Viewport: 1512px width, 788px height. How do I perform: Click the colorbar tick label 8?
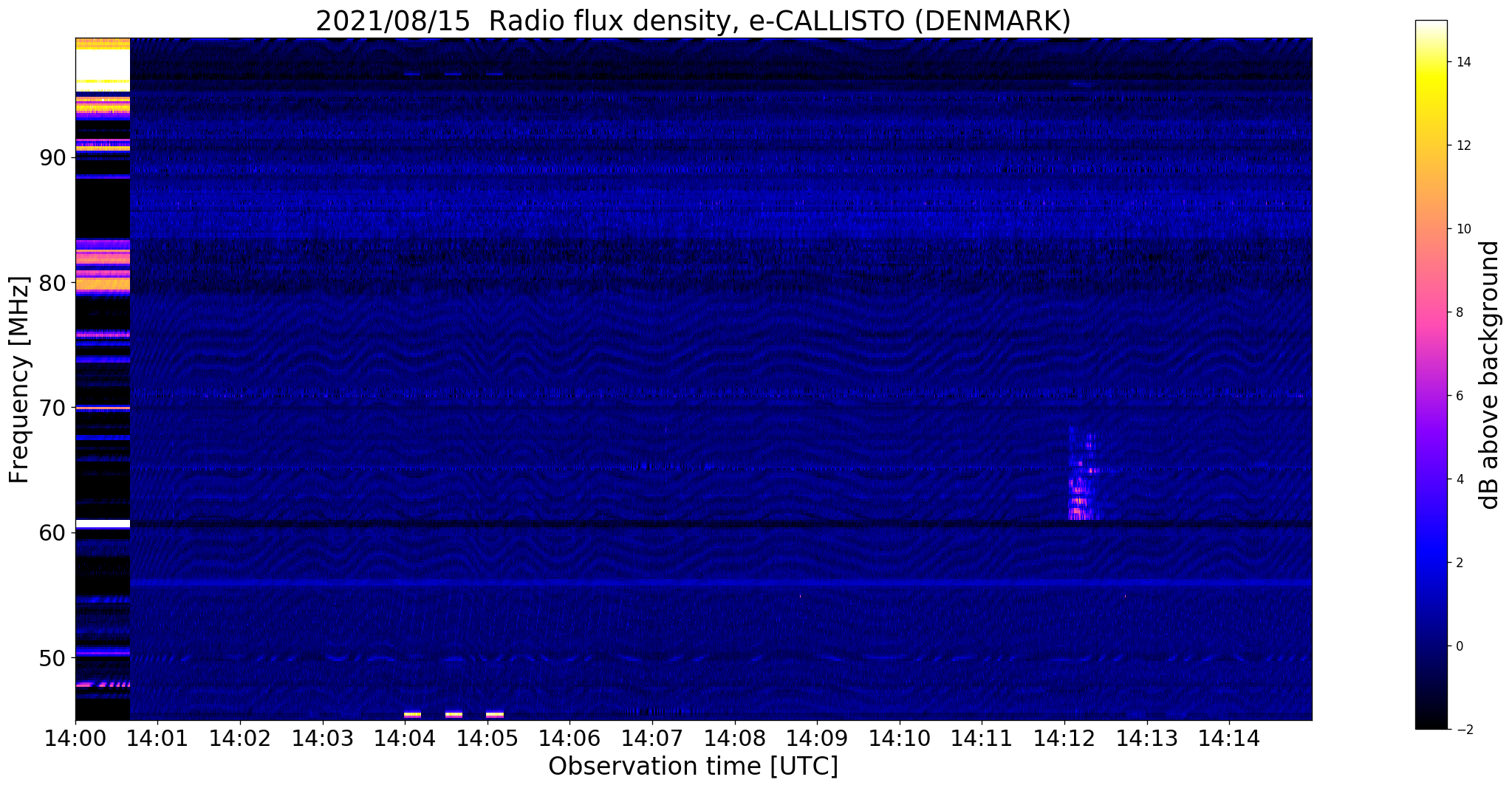[1459, 312]
